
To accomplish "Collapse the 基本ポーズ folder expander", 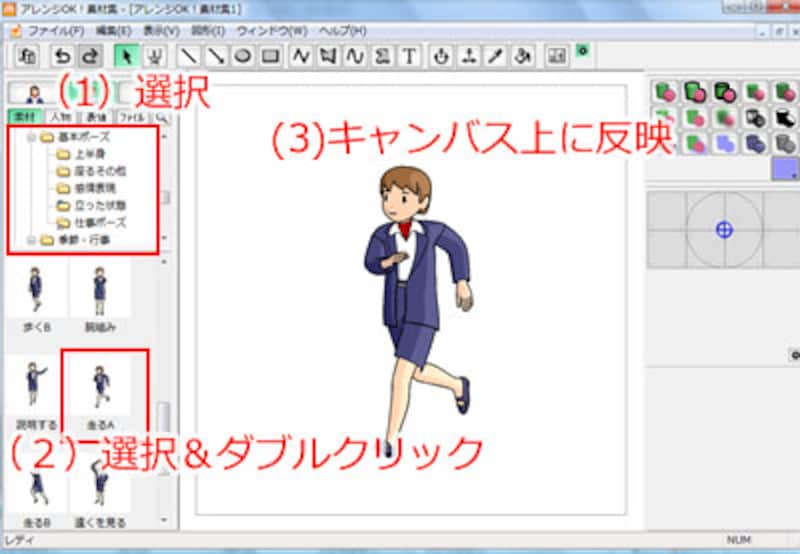I will coord(32,137).
